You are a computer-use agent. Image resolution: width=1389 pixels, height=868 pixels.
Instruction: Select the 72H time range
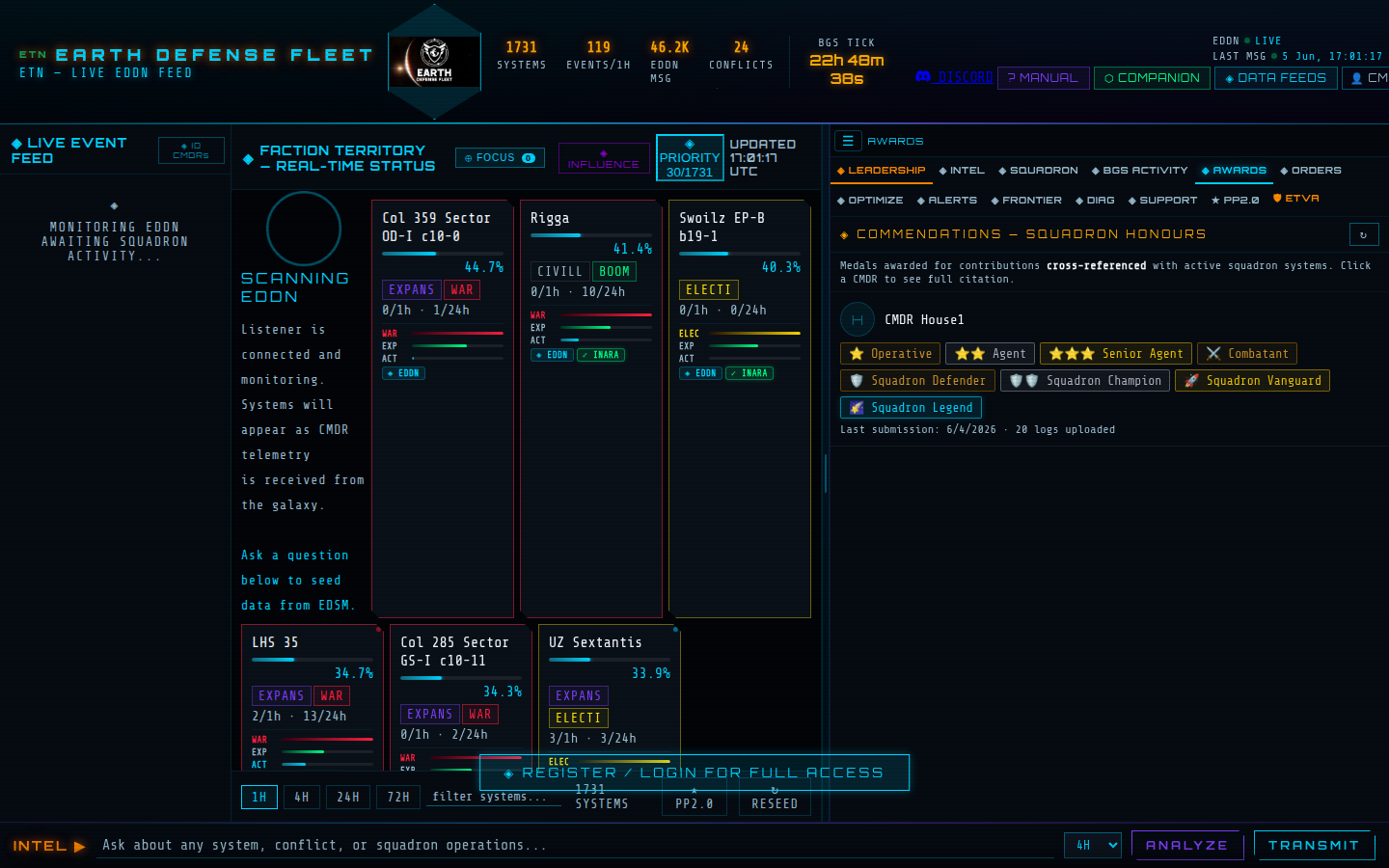[398, 798]
